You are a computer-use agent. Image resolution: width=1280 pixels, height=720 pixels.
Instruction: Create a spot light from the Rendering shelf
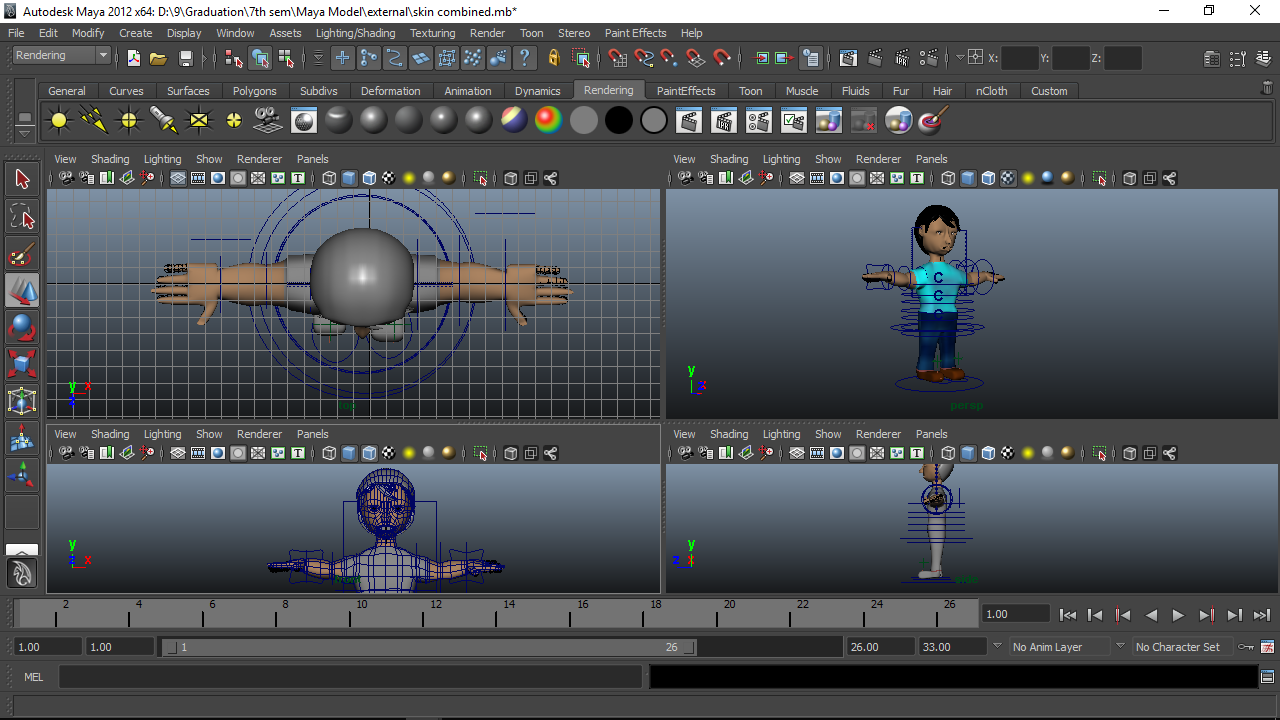coord(162,120)
